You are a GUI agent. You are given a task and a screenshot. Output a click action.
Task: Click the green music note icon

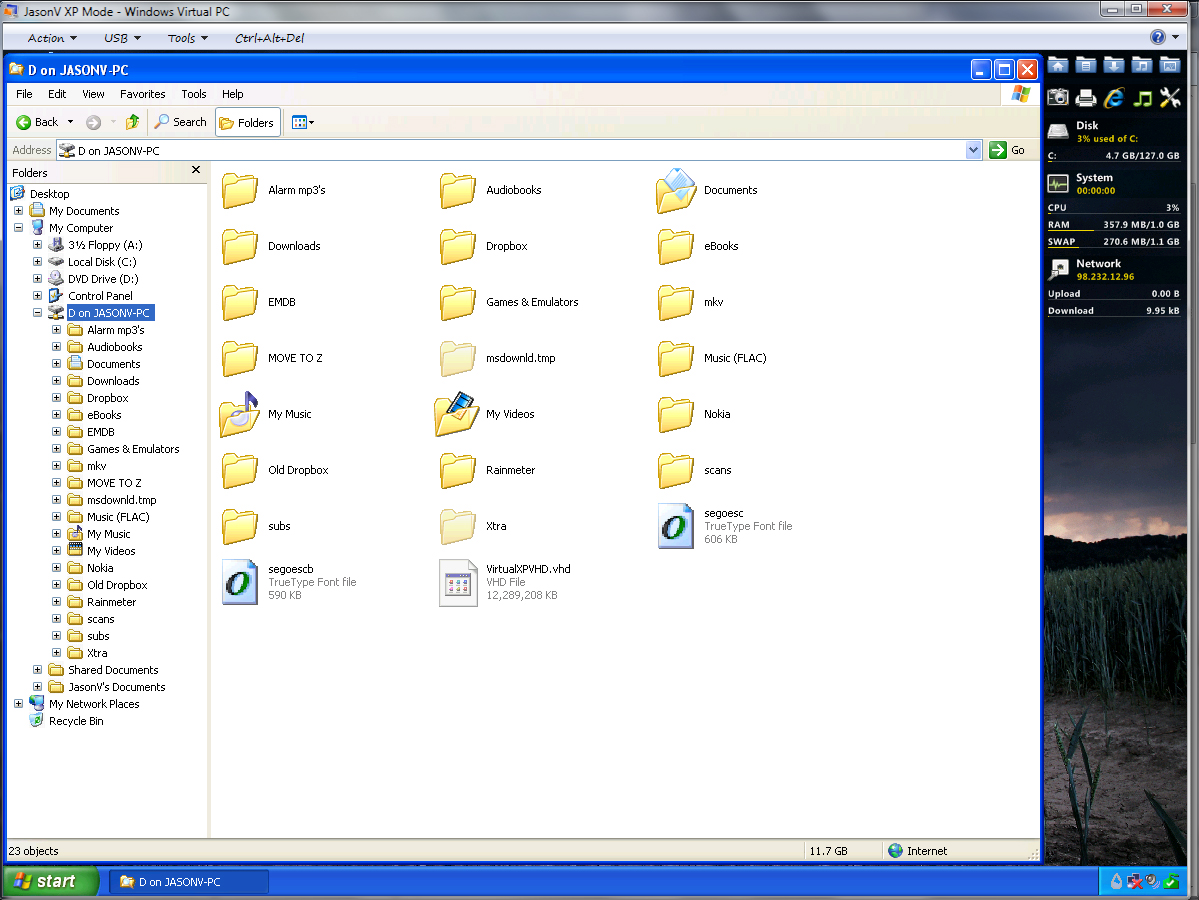(1143, 98)
